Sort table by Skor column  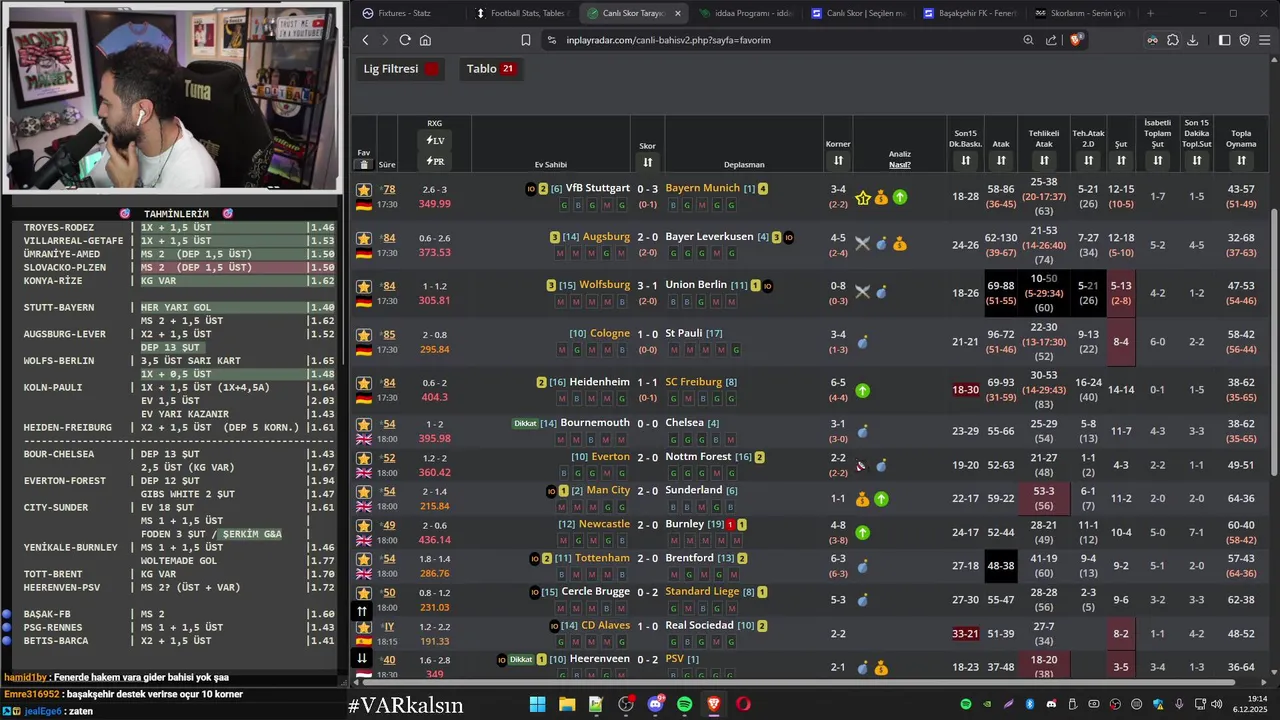pyautogui.click(x=647, y=162)
